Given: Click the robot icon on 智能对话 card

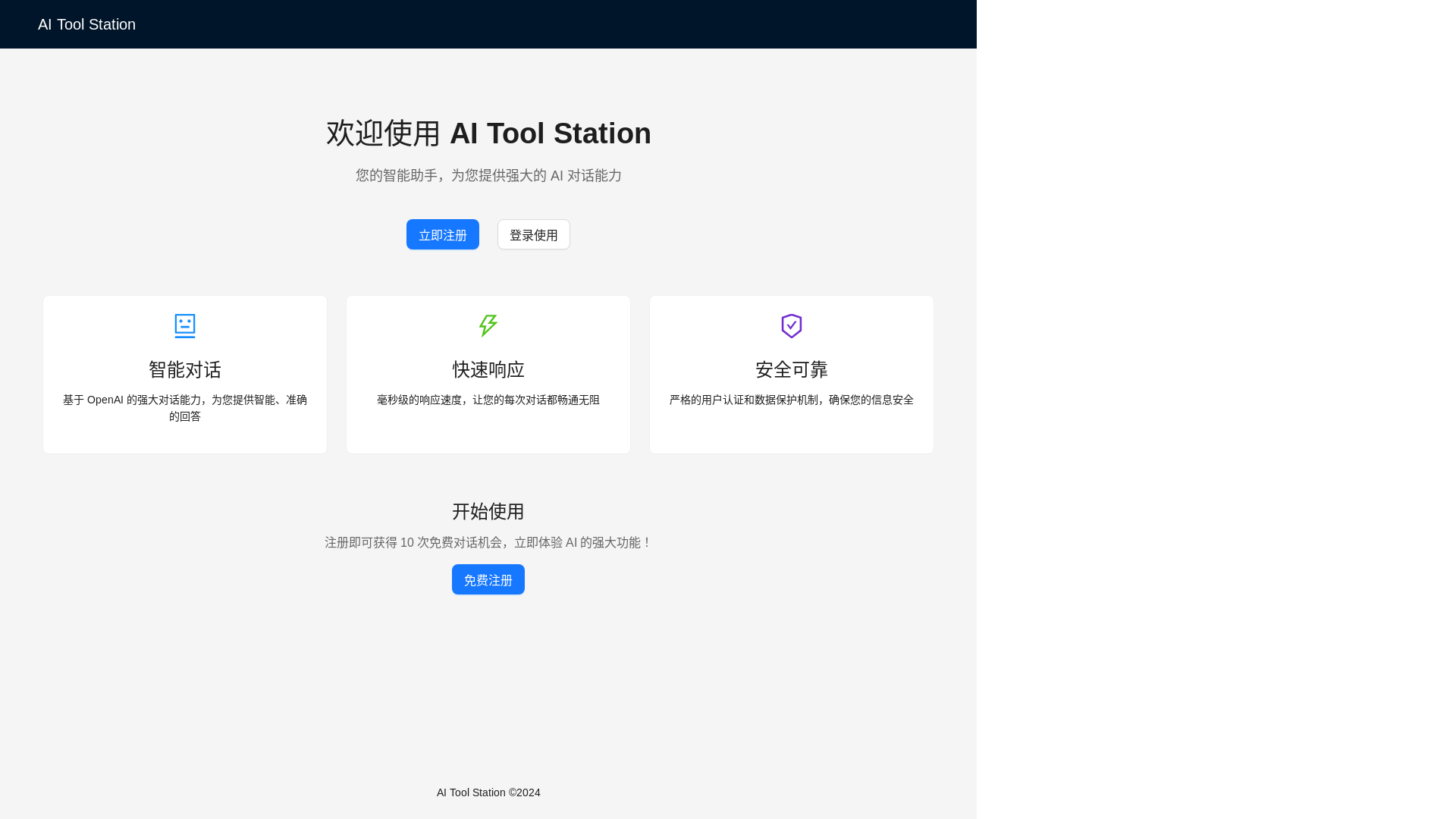Looking at the screenshot, I should click(x=185, y=325).
